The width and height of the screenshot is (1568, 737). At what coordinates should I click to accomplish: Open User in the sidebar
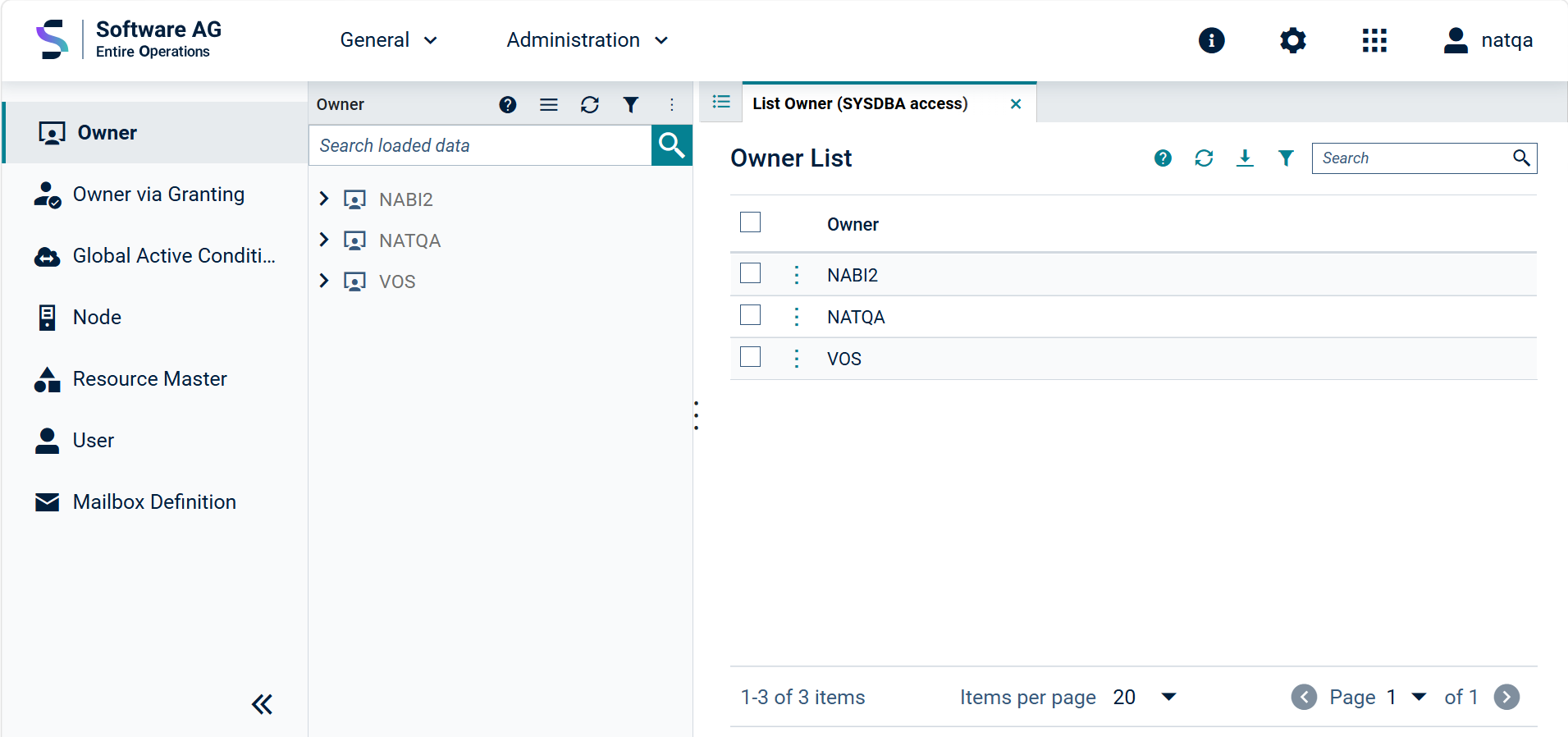155,441
